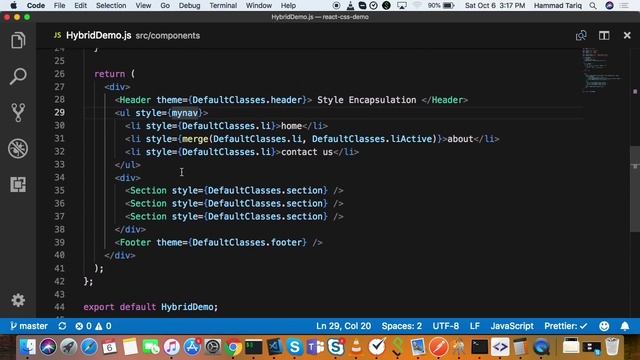Screen dimensions: 640x360
Task: Open the Help menu
Action: [288, 5]
